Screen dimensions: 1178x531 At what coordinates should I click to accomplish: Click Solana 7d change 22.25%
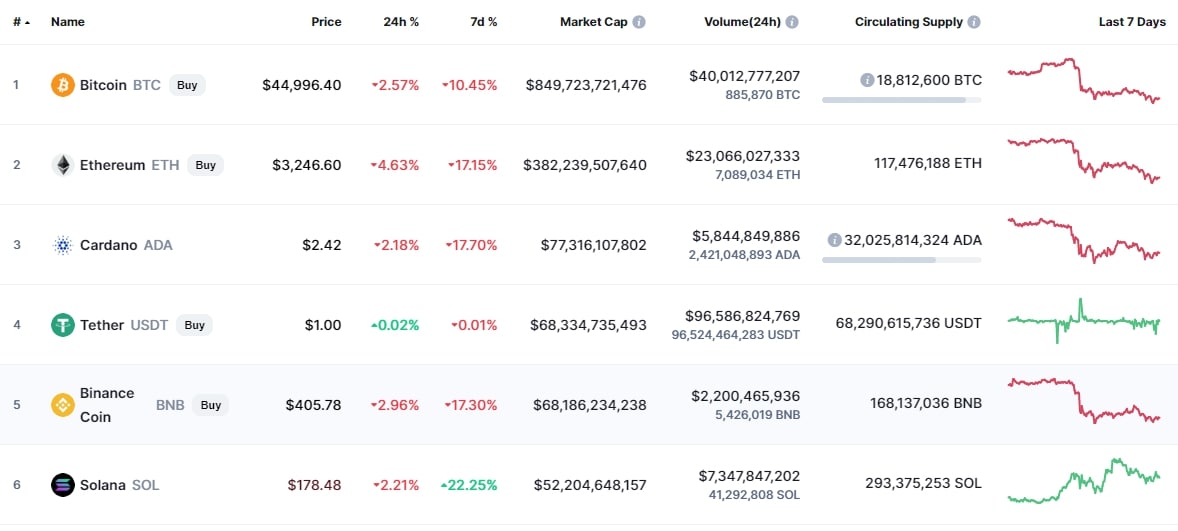[x=469, y=484]
